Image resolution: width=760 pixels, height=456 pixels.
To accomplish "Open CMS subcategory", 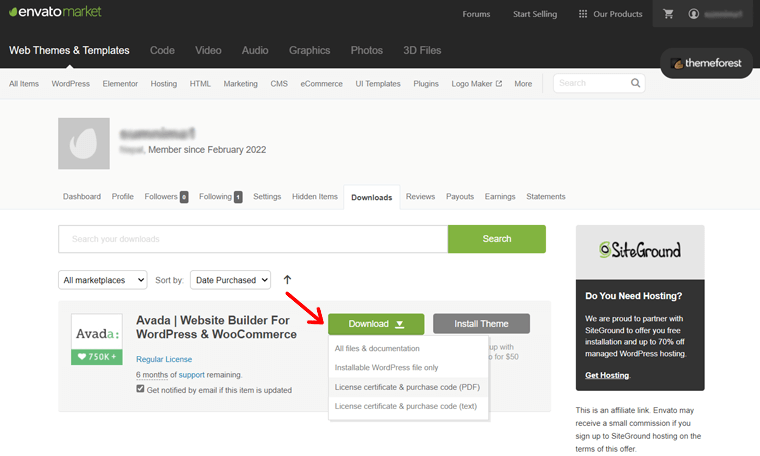I will [279, 84].
